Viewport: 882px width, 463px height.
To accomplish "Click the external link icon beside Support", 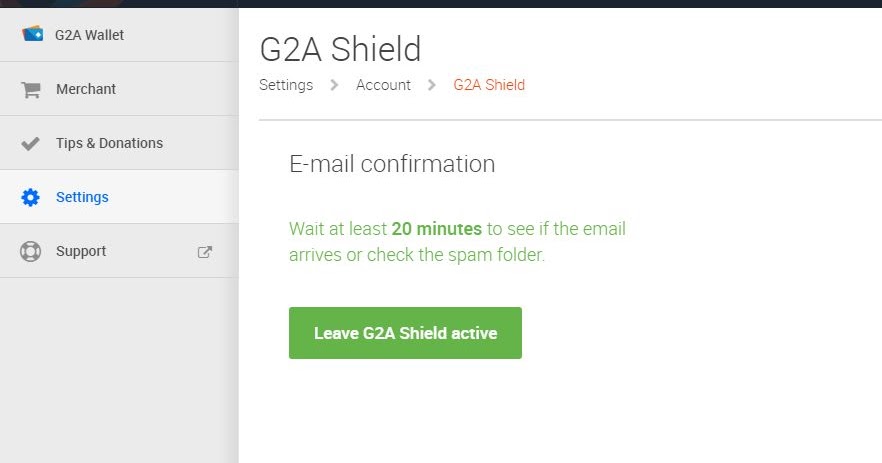I will (x=205, y=252).
